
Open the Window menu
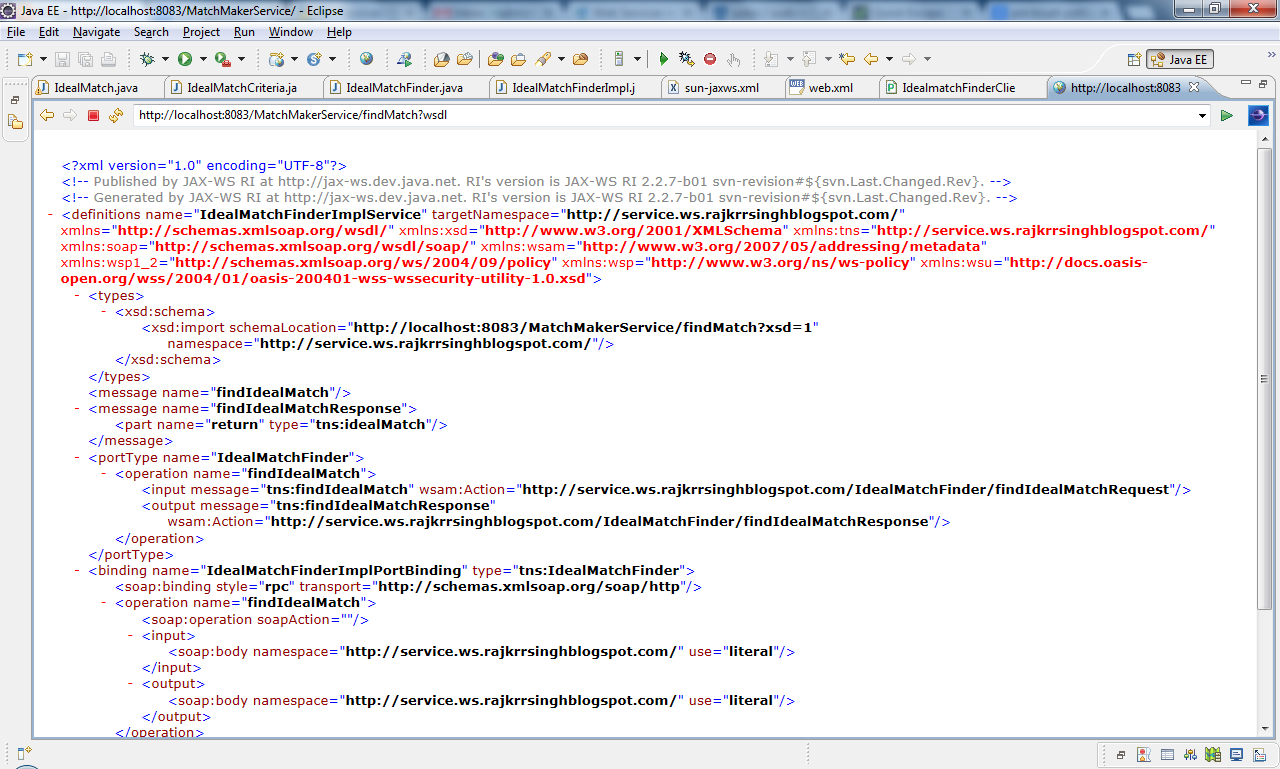[290, 31]
